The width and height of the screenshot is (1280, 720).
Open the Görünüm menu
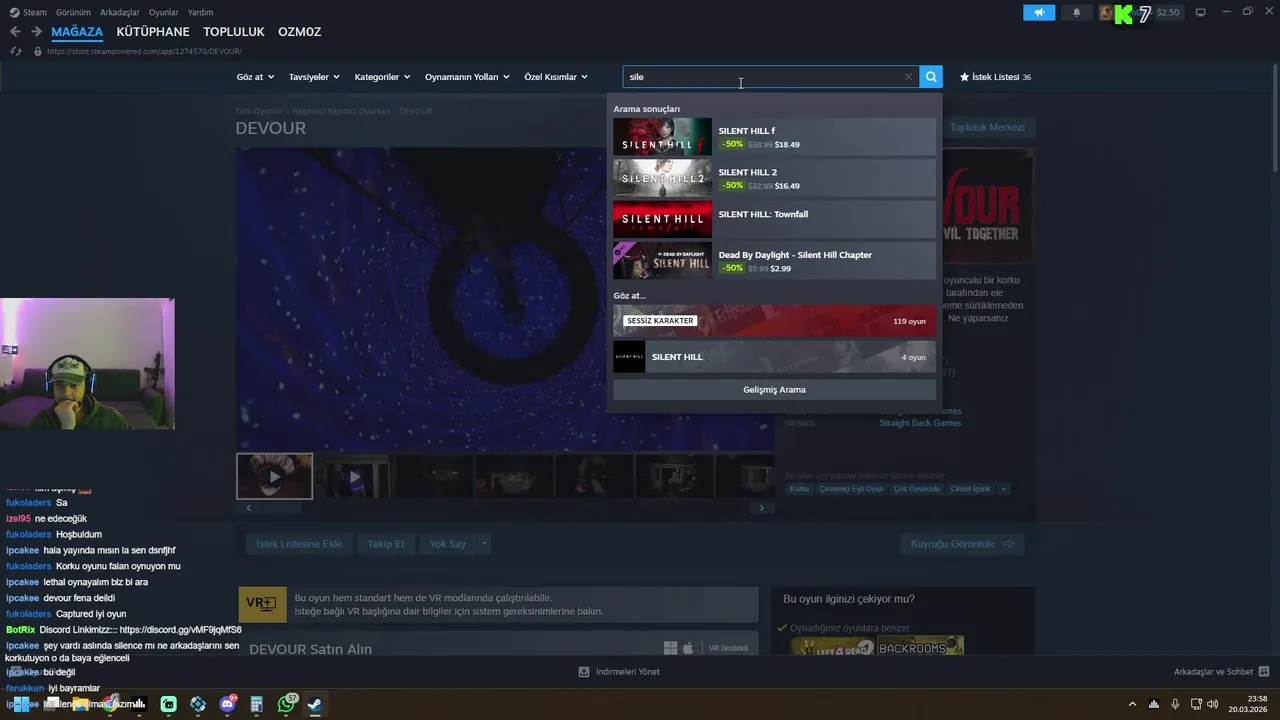pyautogui.click(x=73, y=12)
